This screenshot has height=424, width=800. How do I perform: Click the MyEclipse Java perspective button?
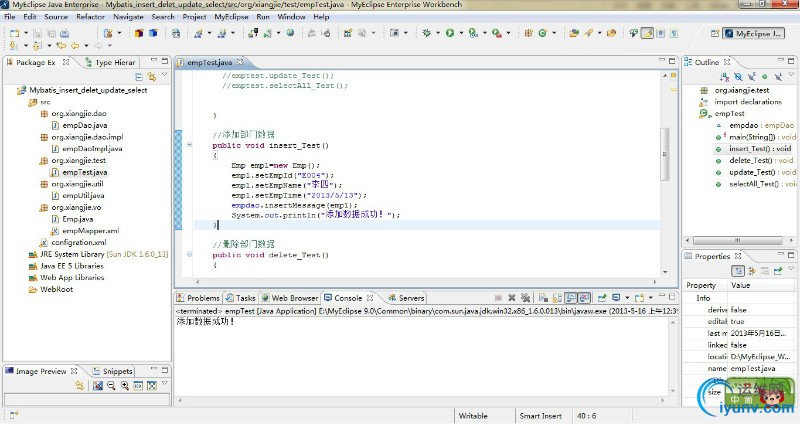(x=753, y=34)
